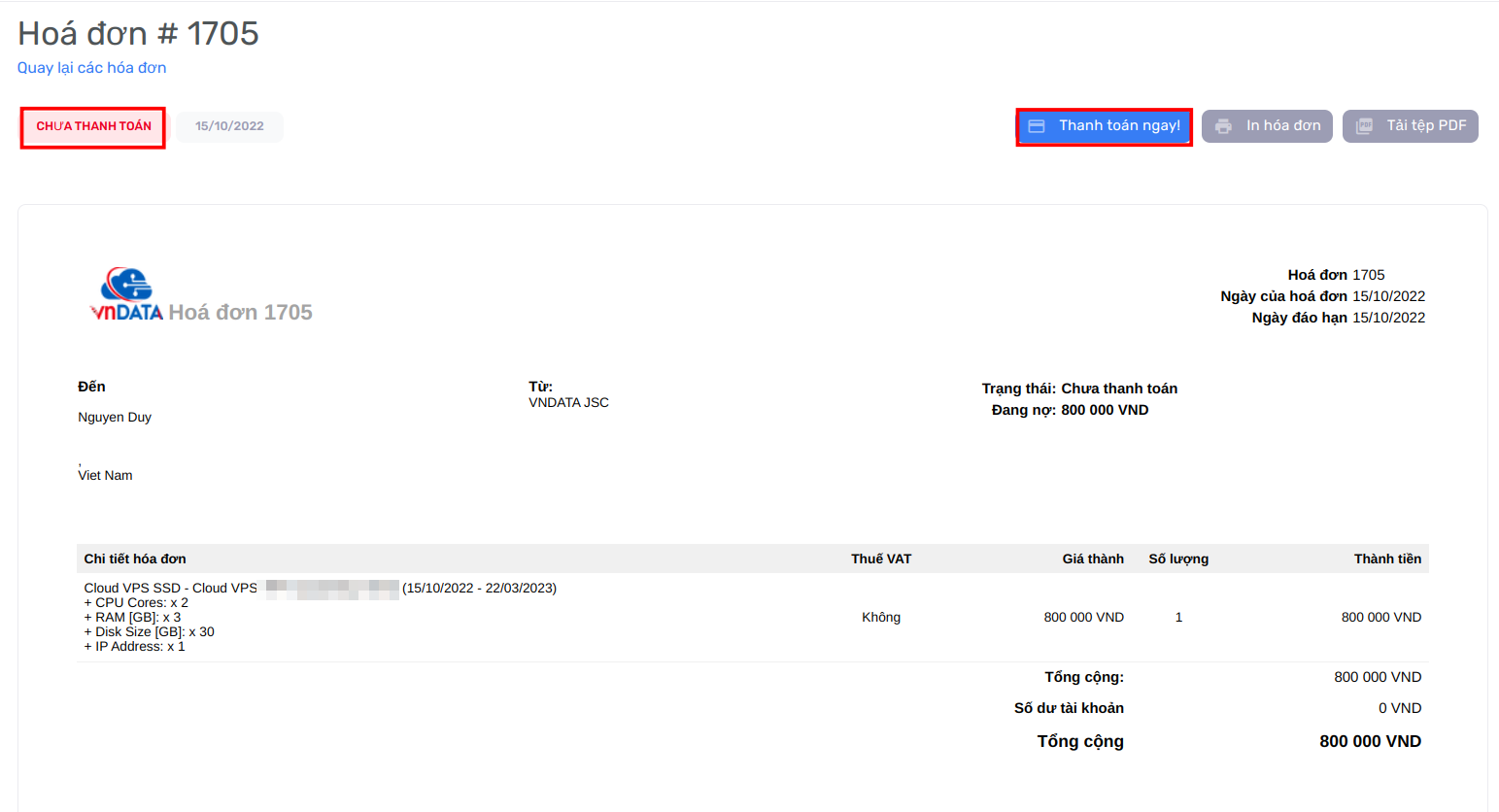Click the PDF file icon beside Tải tệp PDF
The width and height of the screenshot is (1499, 812).
coord(1364,126)
